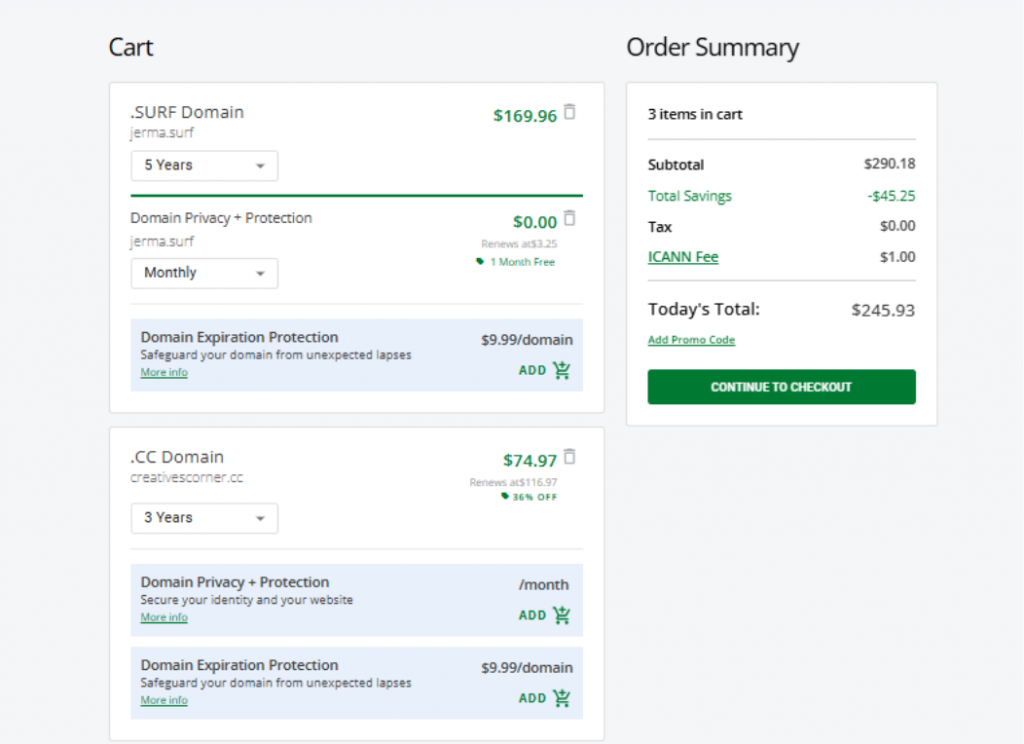The image size is (1024, 744).
Task: Remove Domain Privacy + Protection from cart
Action: click(x=570, y=218)
